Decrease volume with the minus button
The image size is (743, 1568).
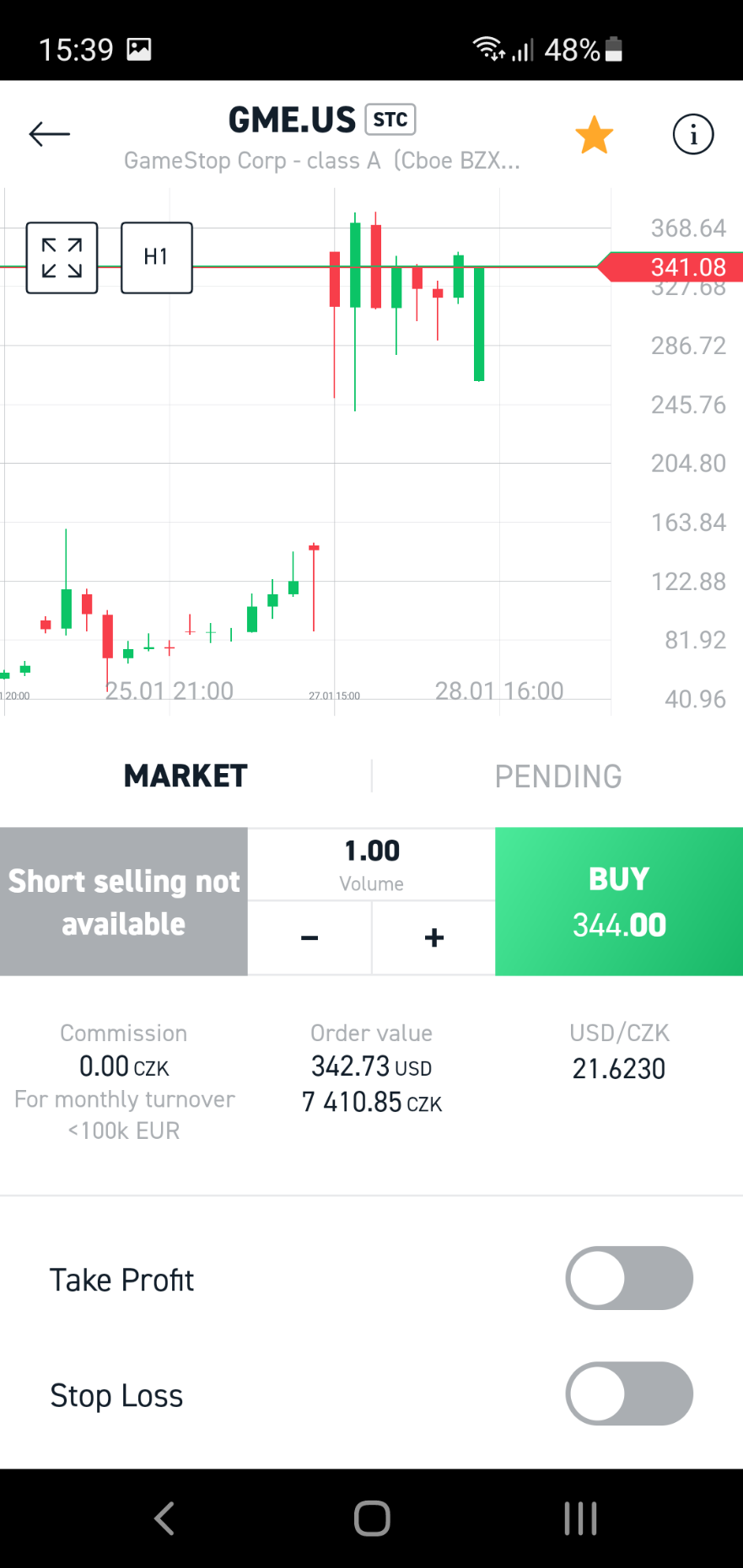pos(310,938)
